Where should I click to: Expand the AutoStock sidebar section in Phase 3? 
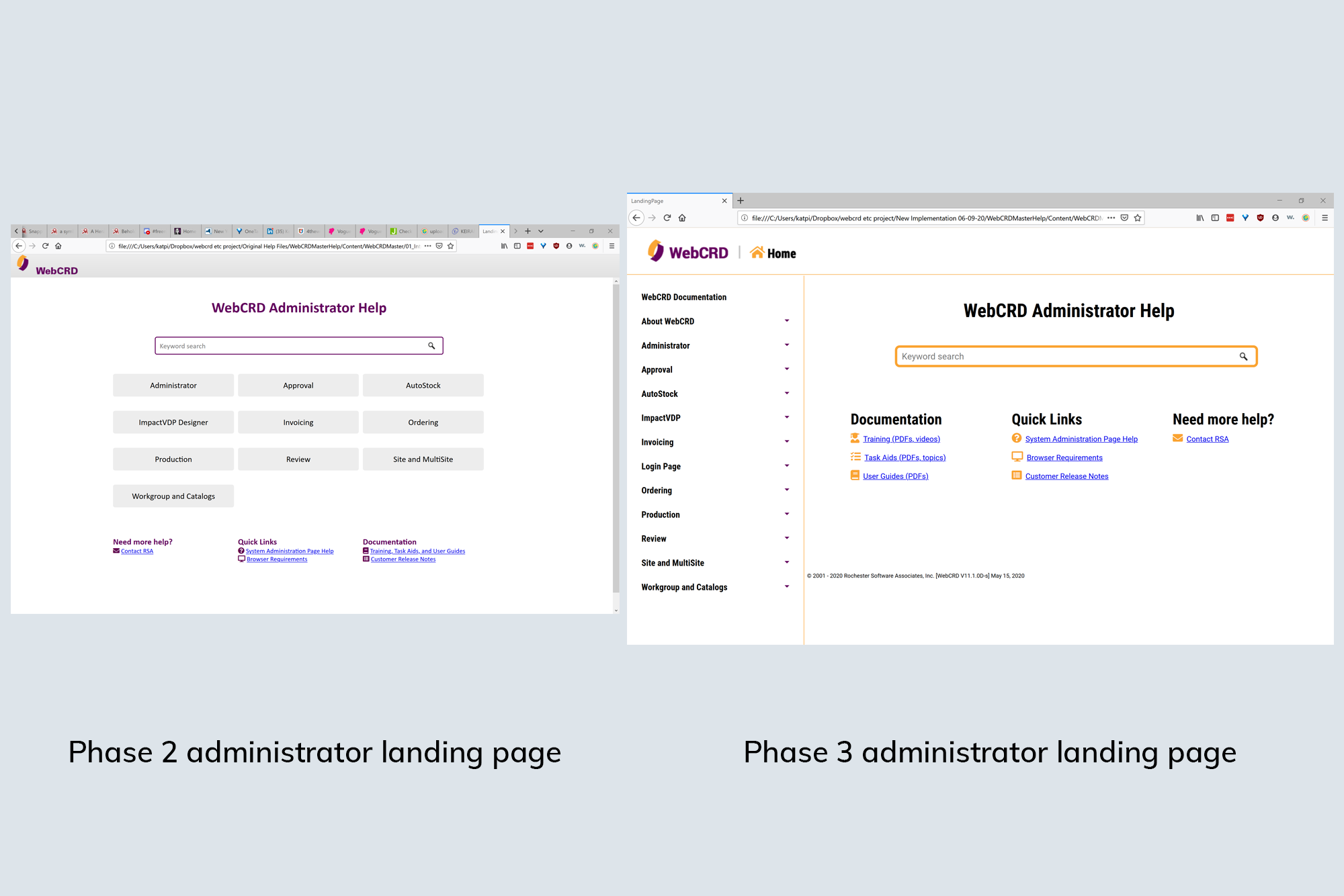(787, 394)
